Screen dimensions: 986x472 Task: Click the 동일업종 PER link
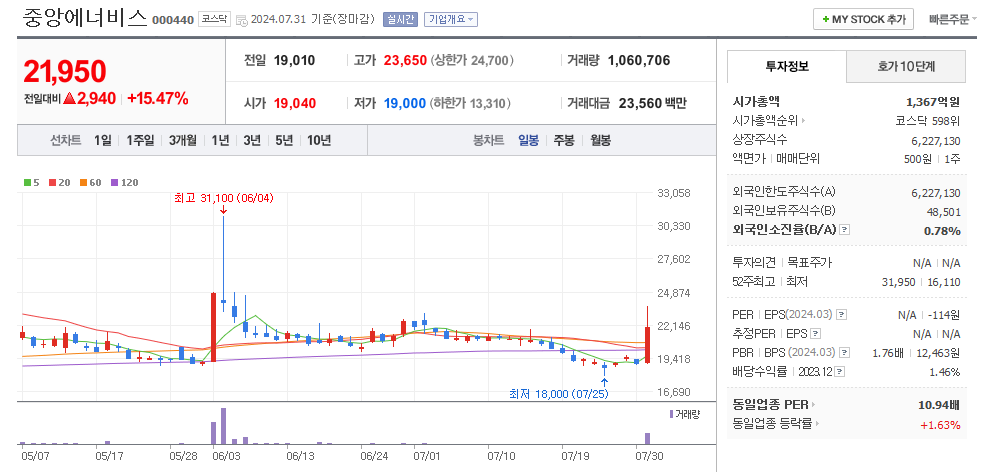tap(770, 405)
